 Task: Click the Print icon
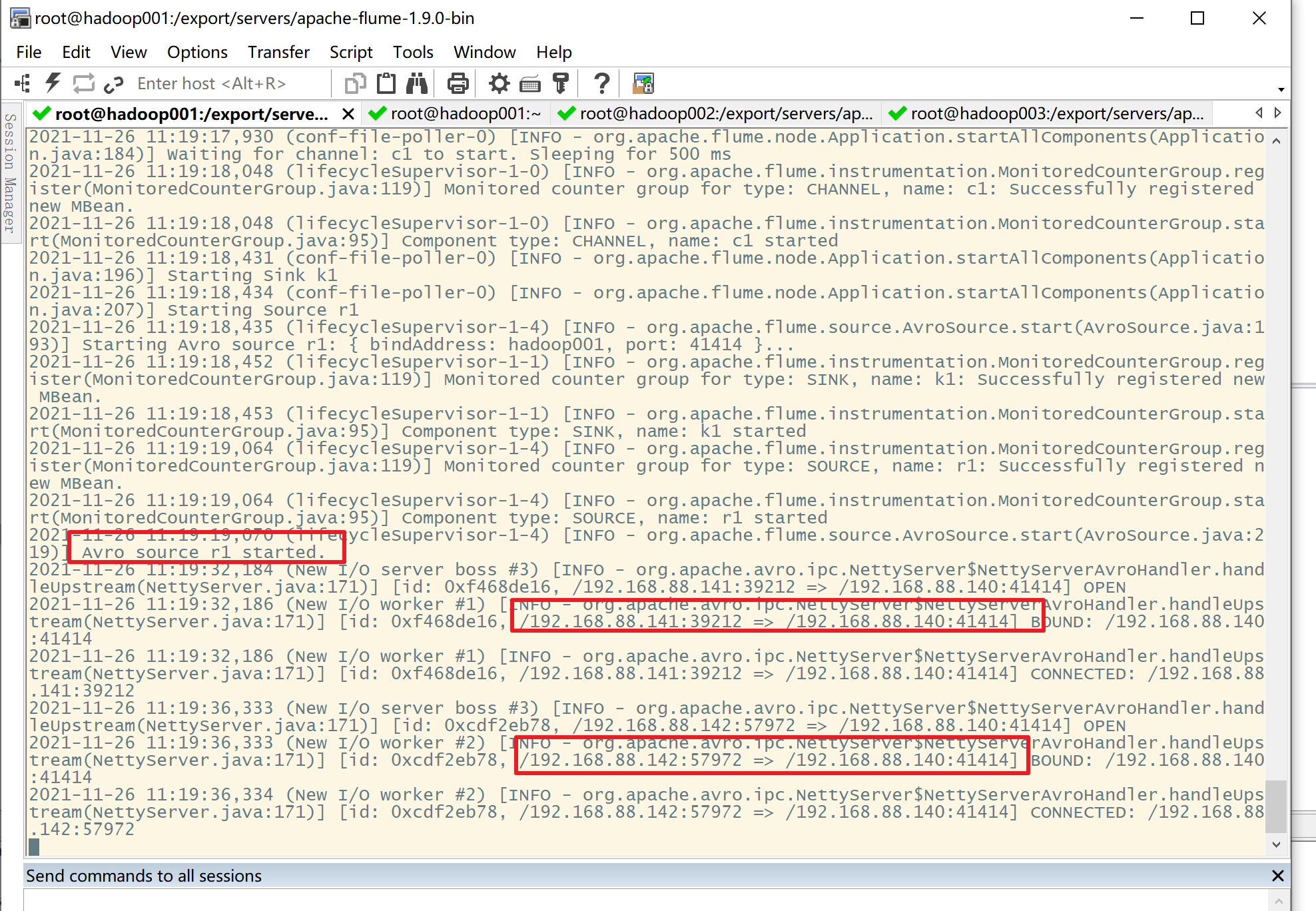[x=458, y=83]
